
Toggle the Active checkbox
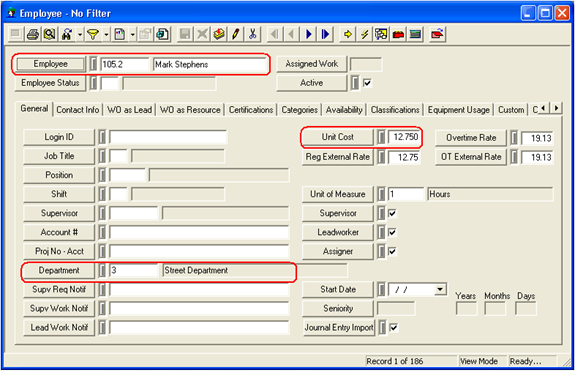tap(367, 83)
